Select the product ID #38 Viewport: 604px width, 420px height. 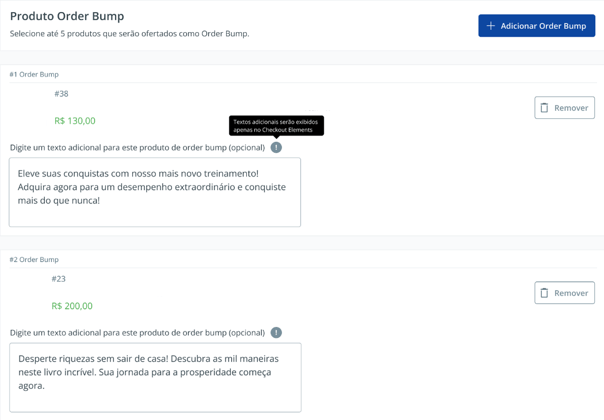pyautogui.click(x=61, y=94)
